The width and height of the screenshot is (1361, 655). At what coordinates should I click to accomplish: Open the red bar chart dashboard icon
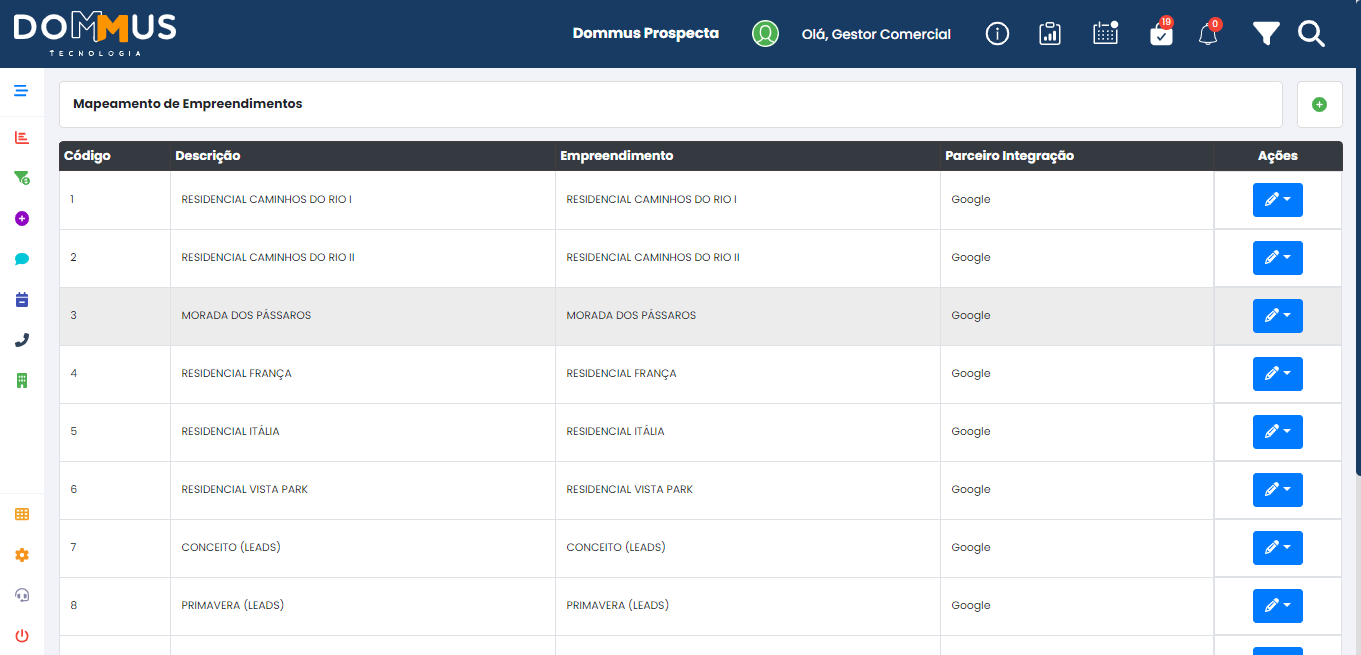(x=22, y=137)
